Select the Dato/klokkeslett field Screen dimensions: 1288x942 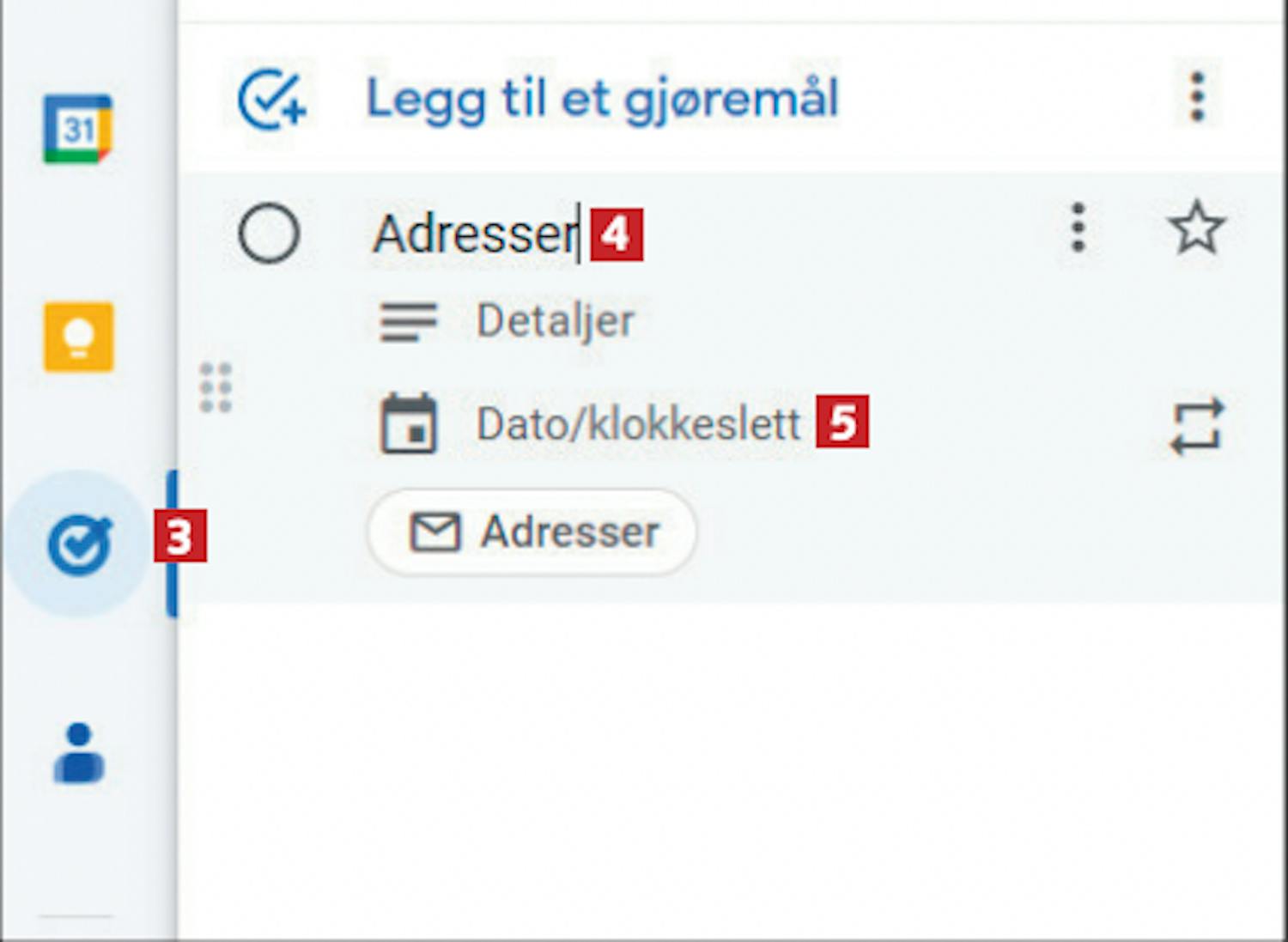[638, 424]
